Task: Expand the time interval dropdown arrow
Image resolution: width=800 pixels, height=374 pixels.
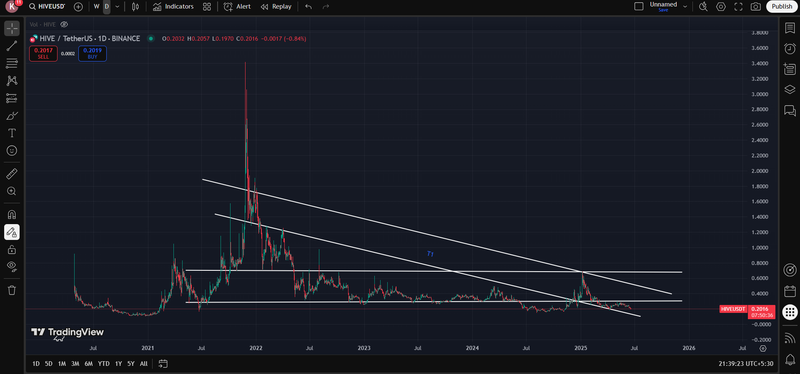Action: click(117, 7)
